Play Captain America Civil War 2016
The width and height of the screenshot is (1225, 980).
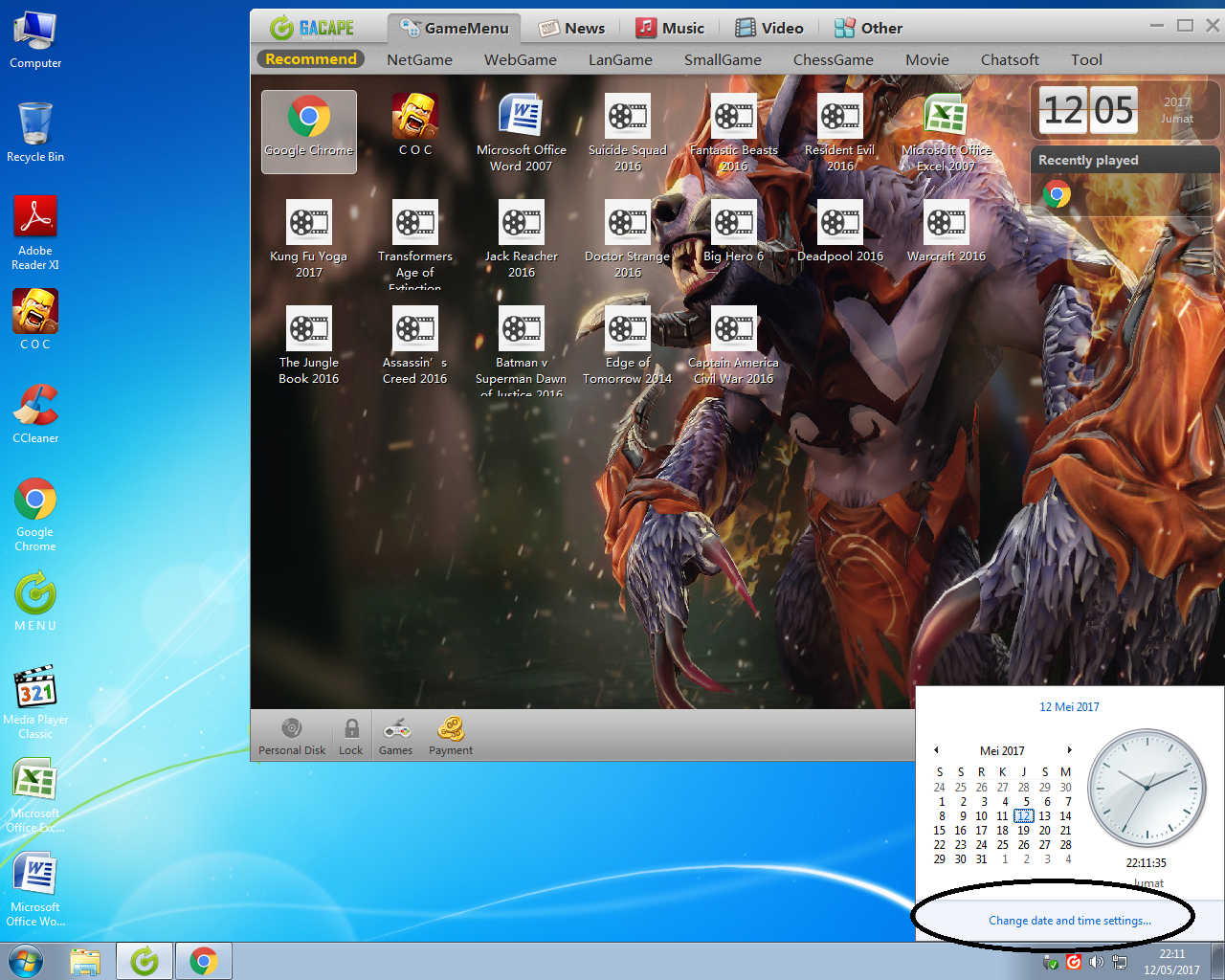click(x=734, y=345)
